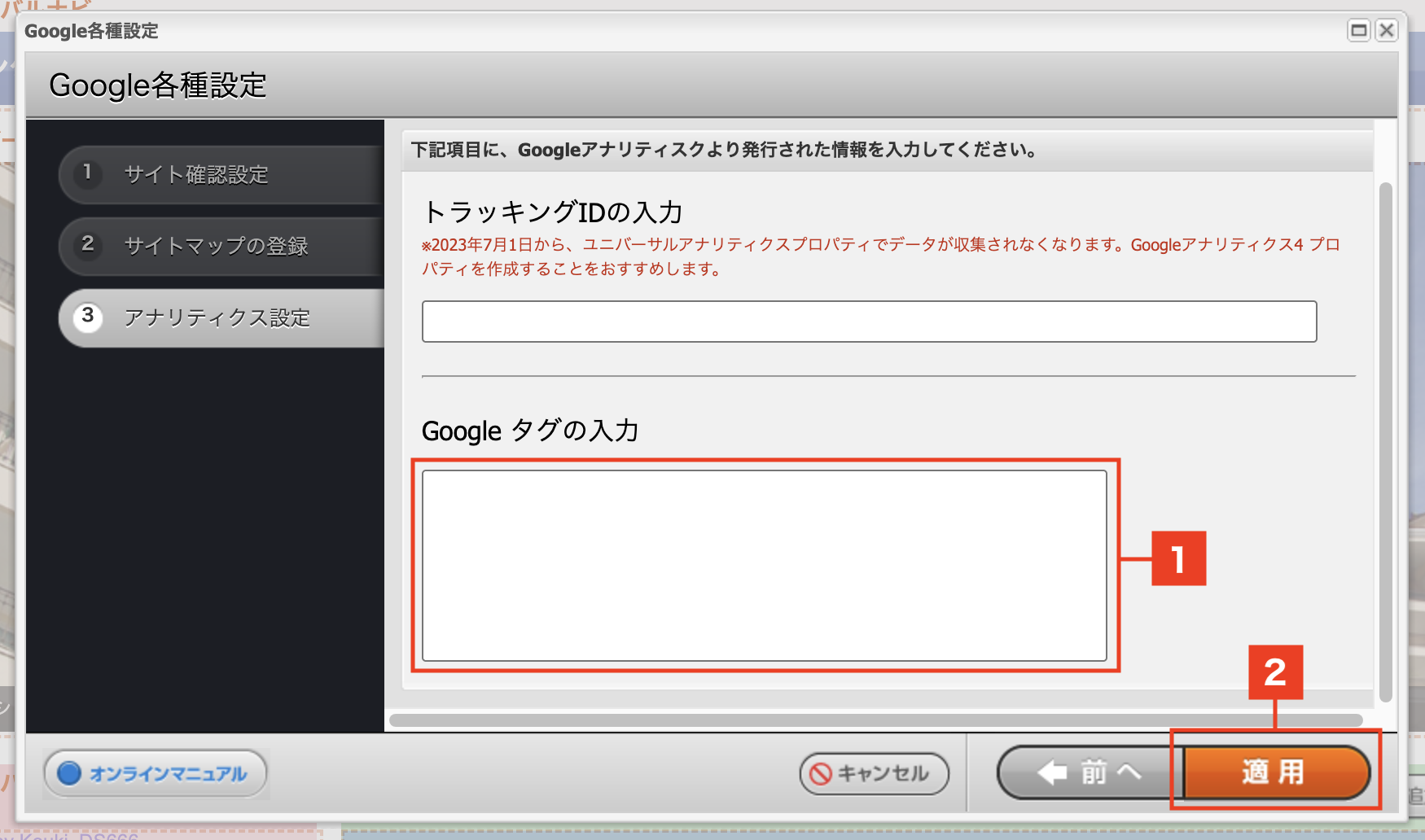Click the step 1 number circle
Image resolution: width=1425 pixels, height=840 pixels.
87,173
